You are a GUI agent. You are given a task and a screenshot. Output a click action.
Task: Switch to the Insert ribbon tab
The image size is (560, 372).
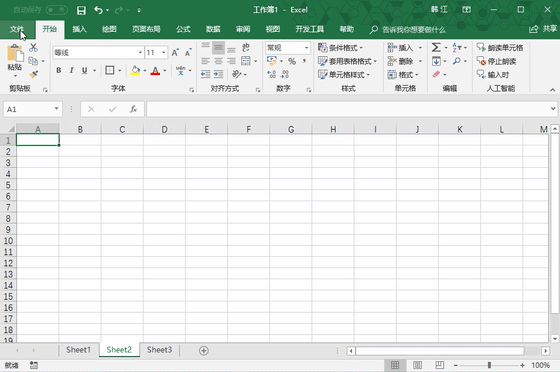click(x=79, y=29)
